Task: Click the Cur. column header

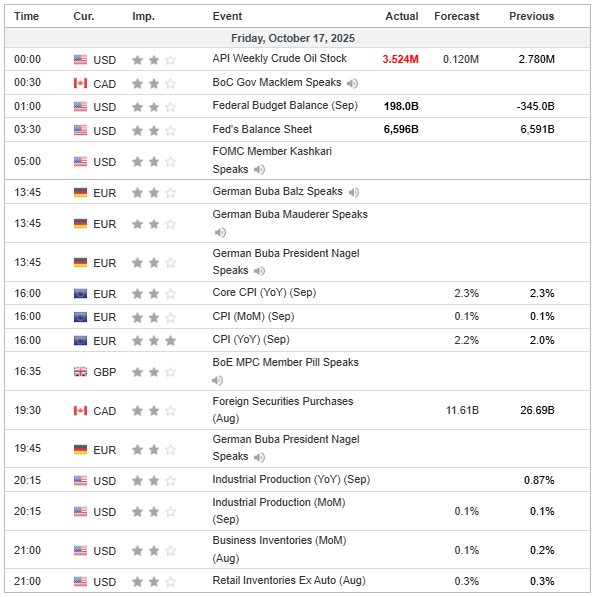Action: tap(84, 16)
